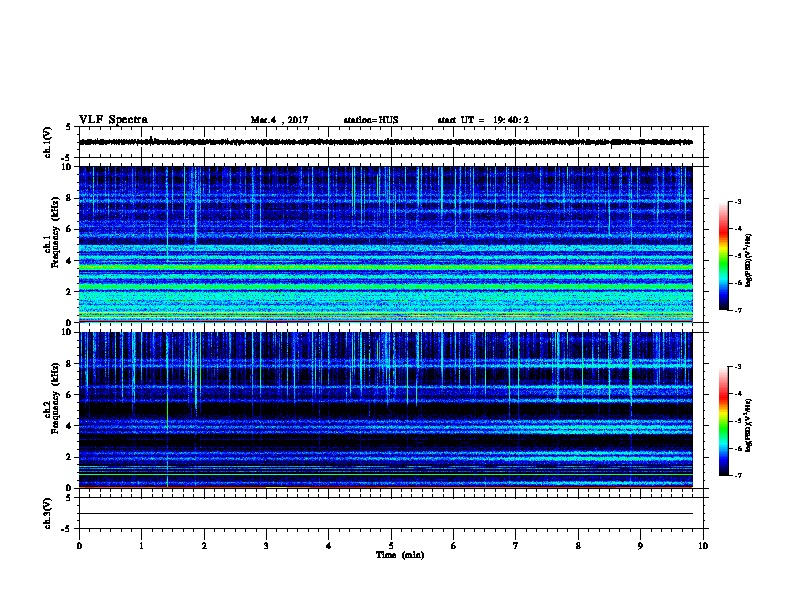Click the "ch.1 Frequency (kHz)" axis label
Screen dimensions: 792x612
point(51,232)
